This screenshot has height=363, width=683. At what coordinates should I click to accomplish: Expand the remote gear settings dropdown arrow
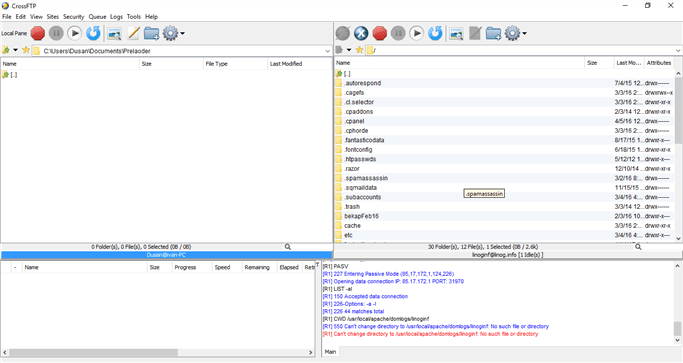524,33
